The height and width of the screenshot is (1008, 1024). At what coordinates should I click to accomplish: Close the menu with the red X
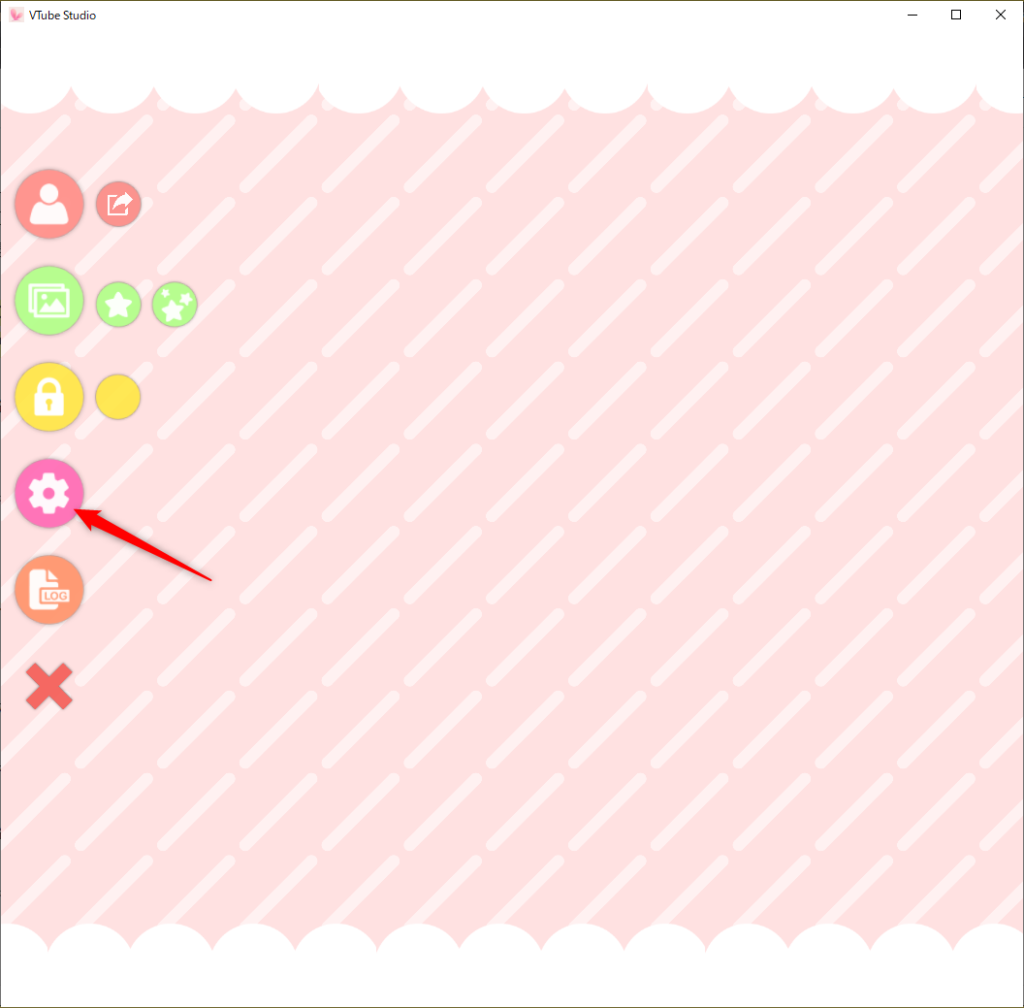[x=49, y=686]
